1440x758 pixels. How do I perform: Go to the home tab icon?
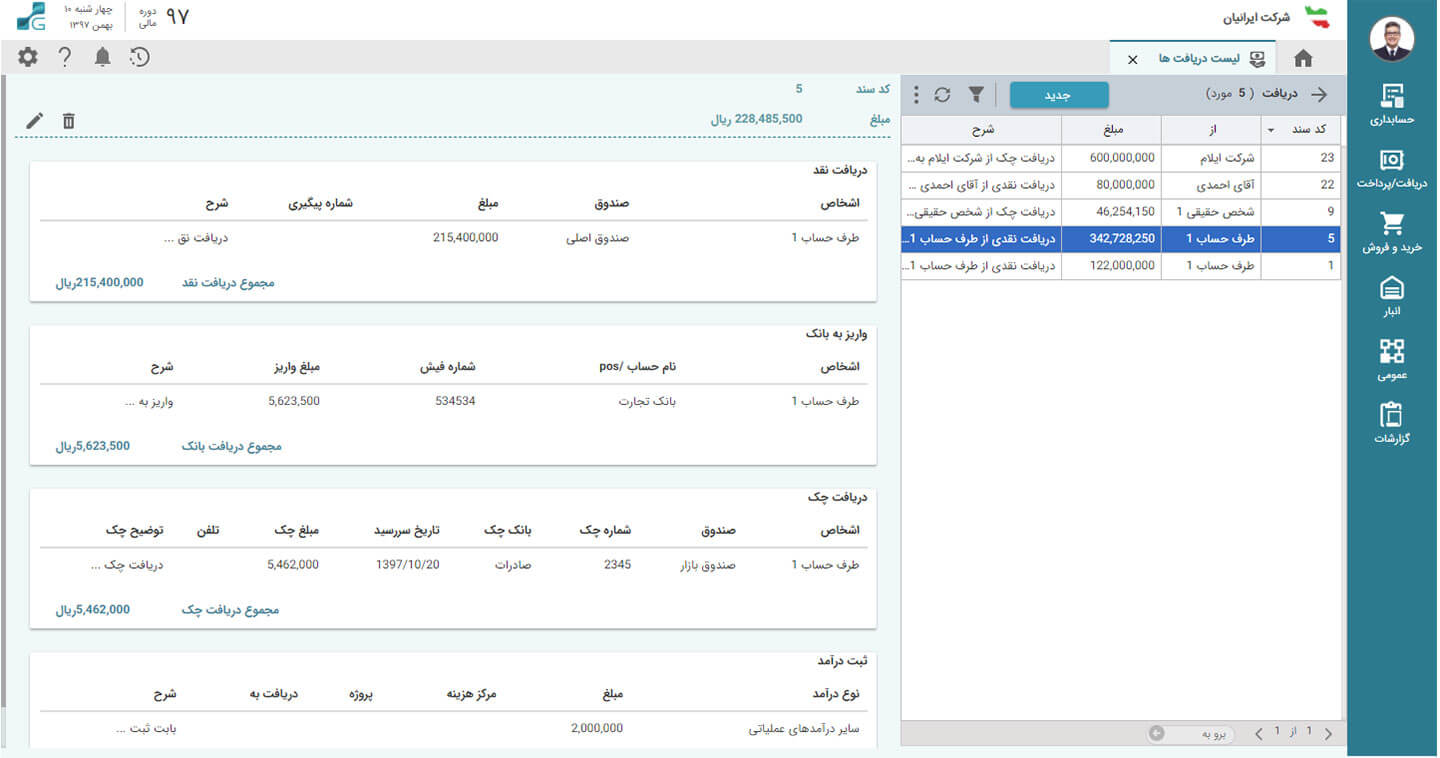tap(1302, 58)
